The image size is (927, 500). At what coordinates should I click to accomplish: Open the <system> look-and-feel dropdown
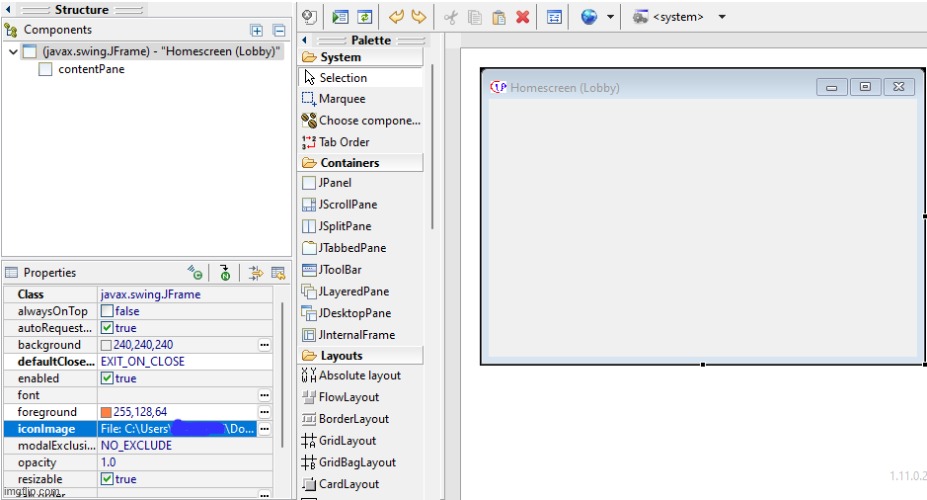722,17
